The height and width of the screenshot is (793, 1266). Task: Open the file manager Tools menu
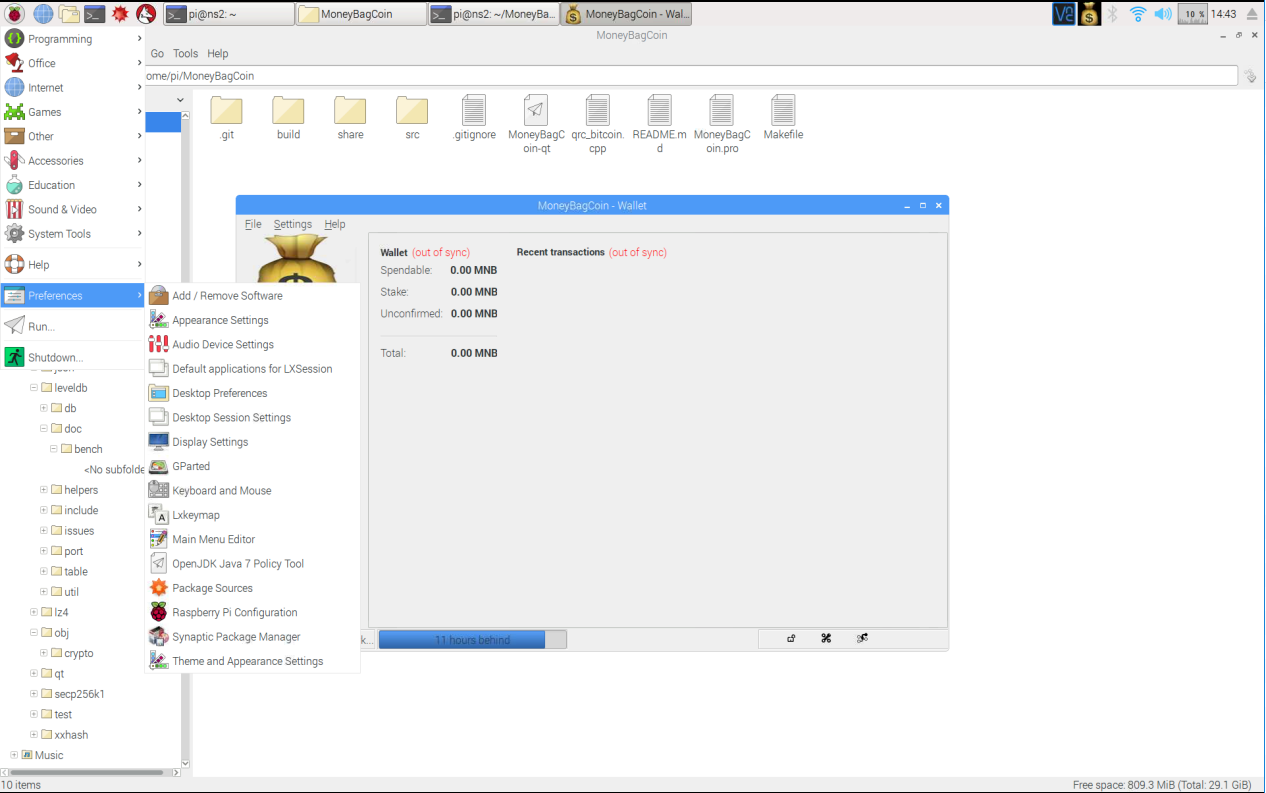click(x=186, y=54)
